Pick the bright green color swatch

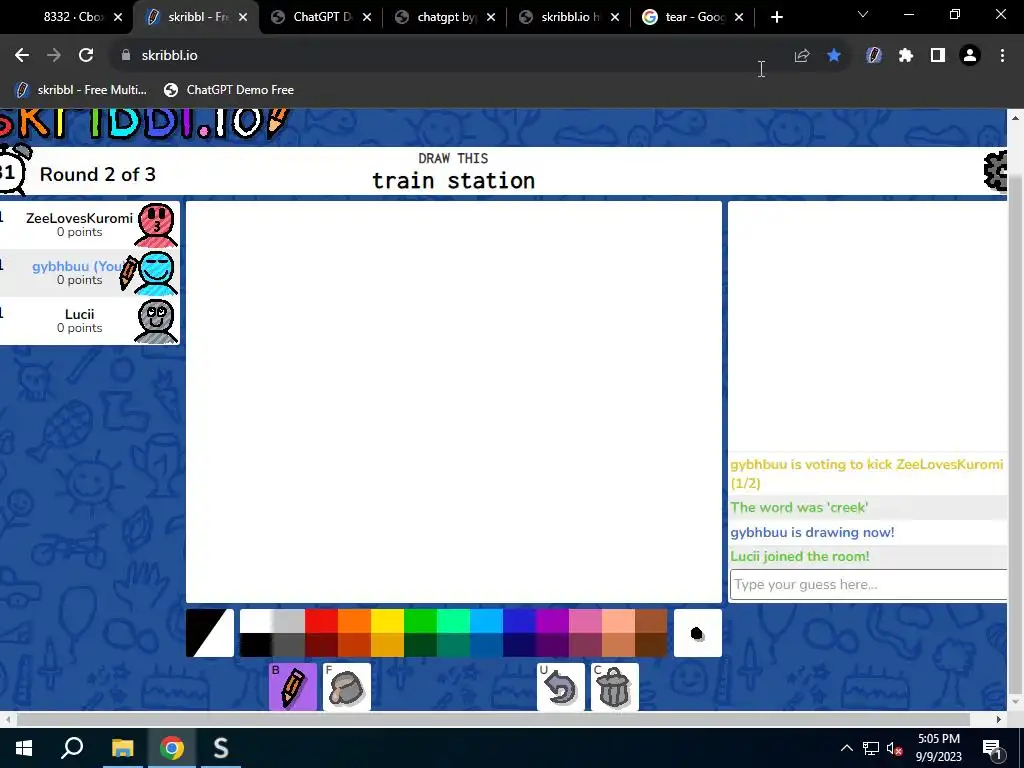[x=420, y=621]
